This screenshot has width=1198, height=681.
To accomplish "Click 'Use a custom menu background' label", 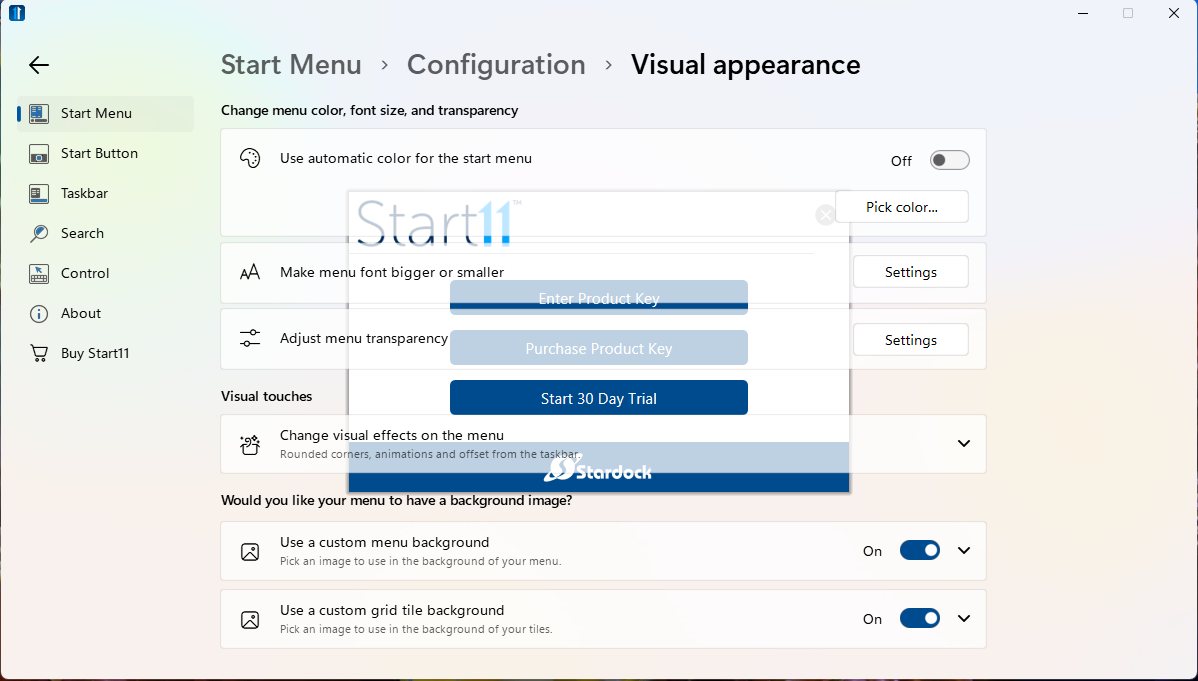I will [x=384, y=543].
